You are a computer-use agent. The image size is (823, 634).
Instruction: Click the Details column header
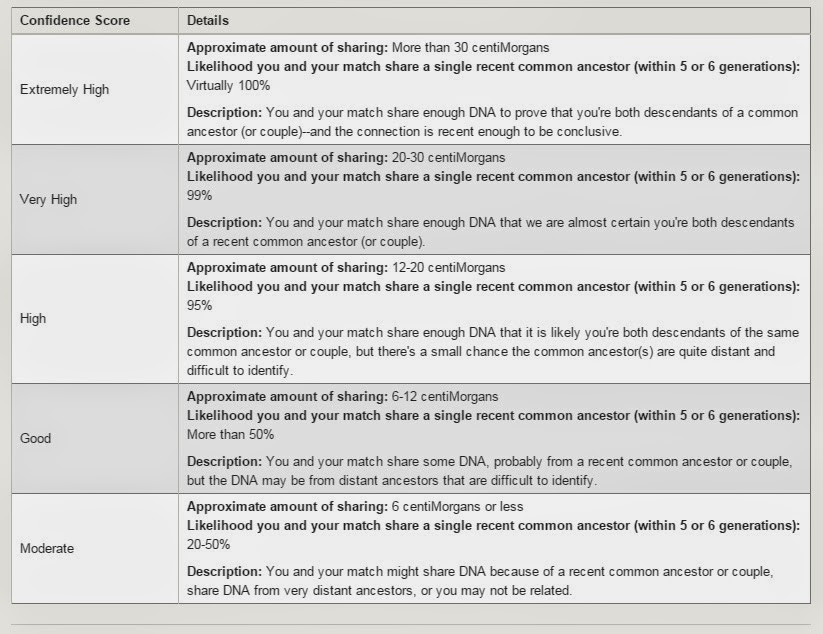click(x=207, y=20)
